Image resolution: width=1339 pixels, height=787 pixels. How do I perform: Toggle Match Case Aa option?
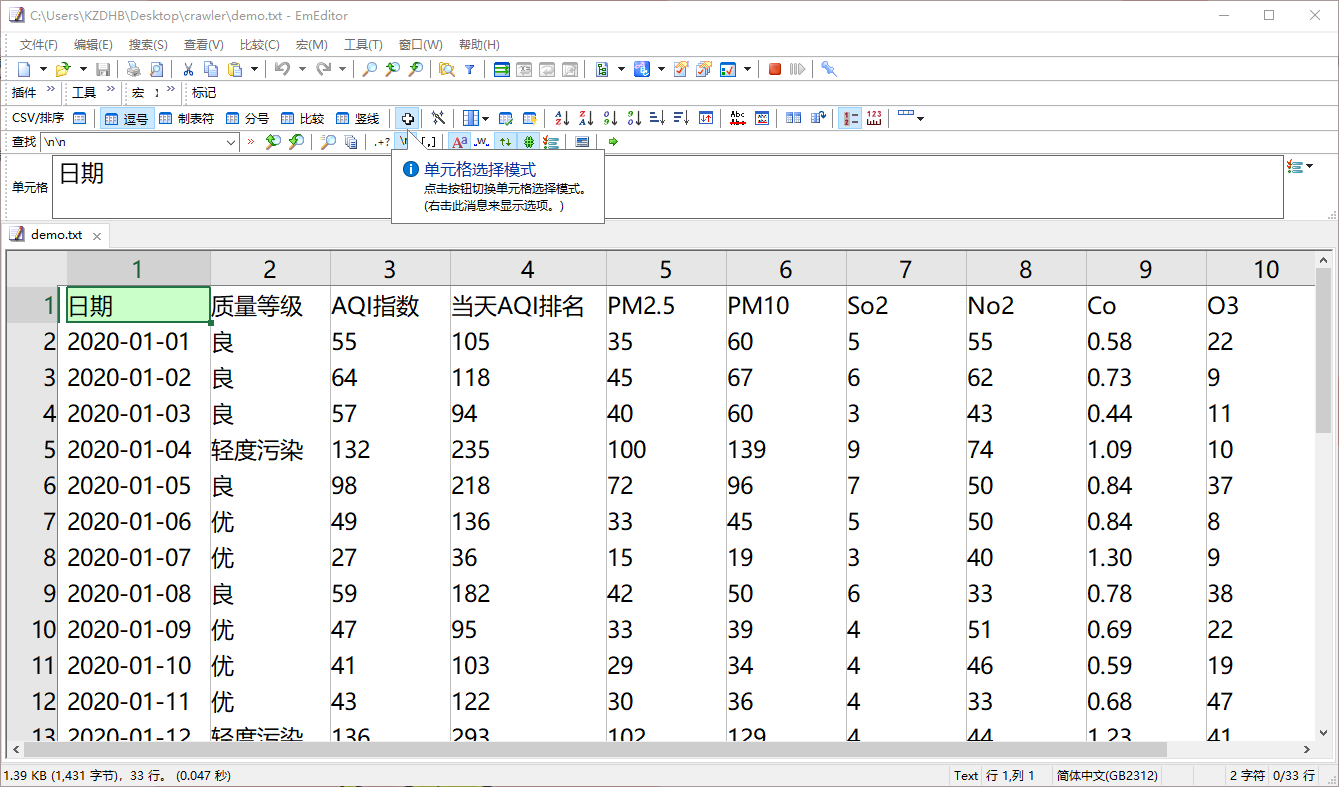459,142
